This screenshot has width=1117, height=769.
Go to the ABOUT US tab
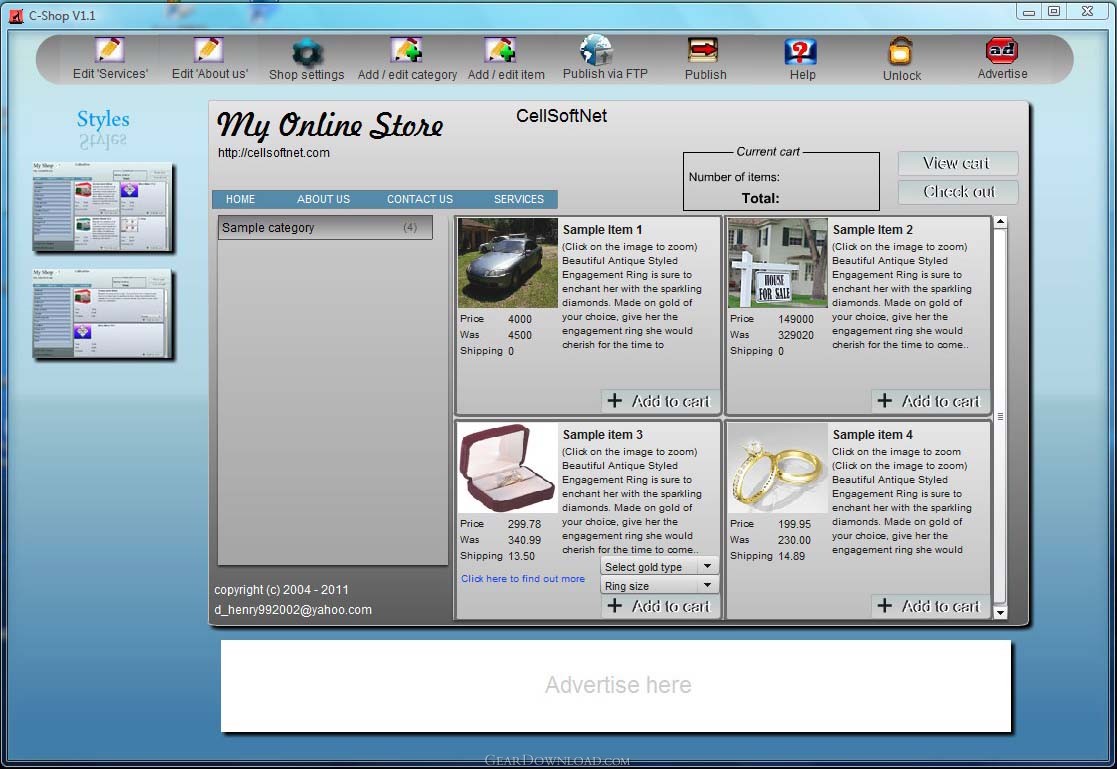pyautogui.click(x=323, y=199)
